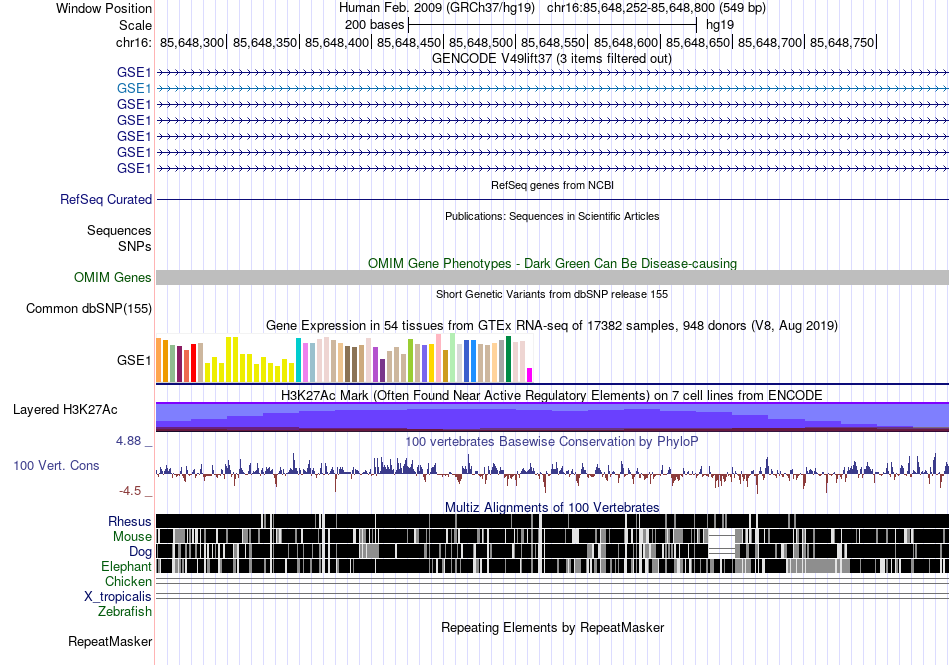Image resolution: width=950 pixels, height=665 pixels.
Task: Click the dark green bar in GTEx chart
Action: pyautogui.click(x=509, y=359)
